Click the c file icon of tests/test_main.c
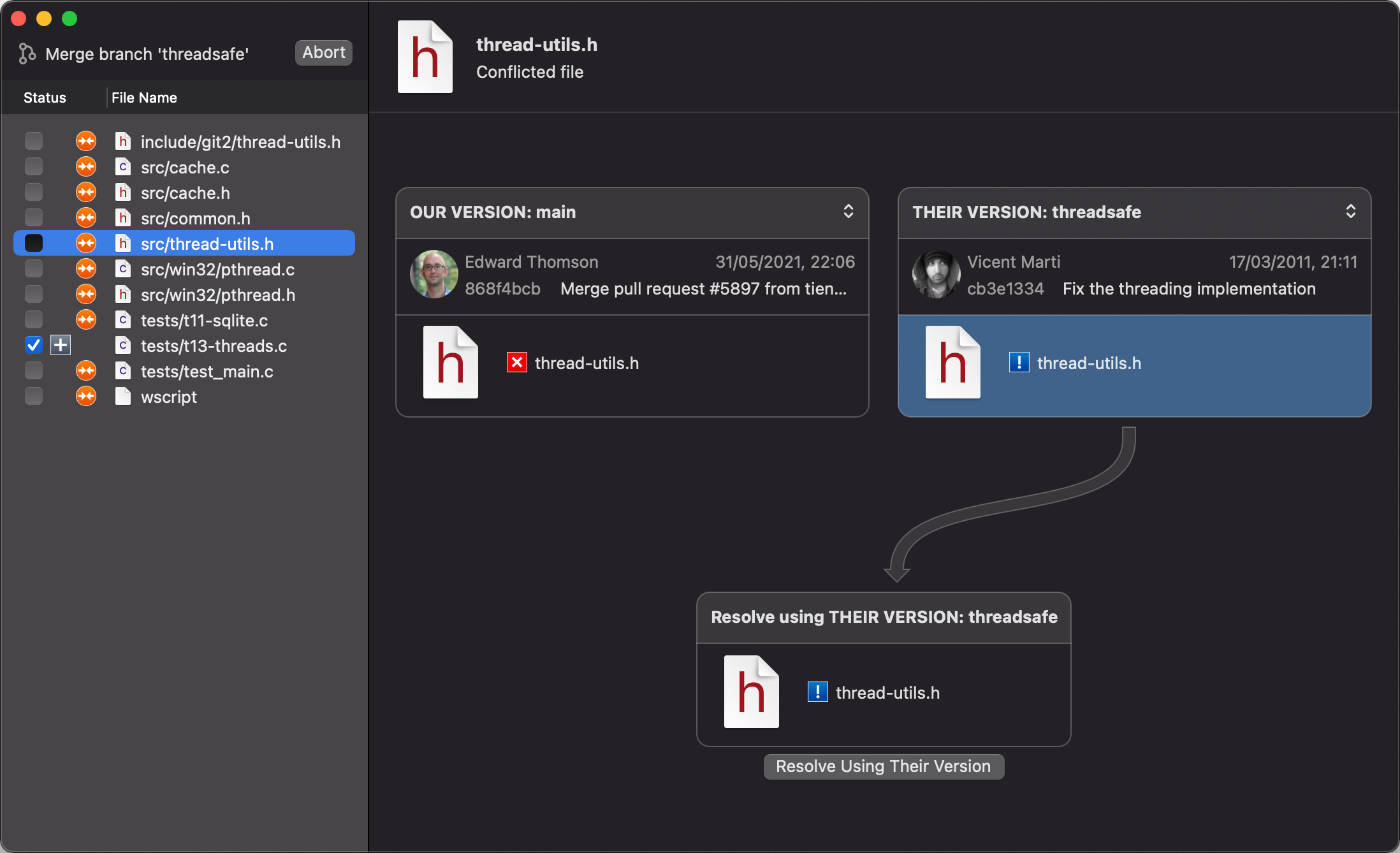This screenshot has width=1400, height=853. pyautogui.click(x=123, y=370)
